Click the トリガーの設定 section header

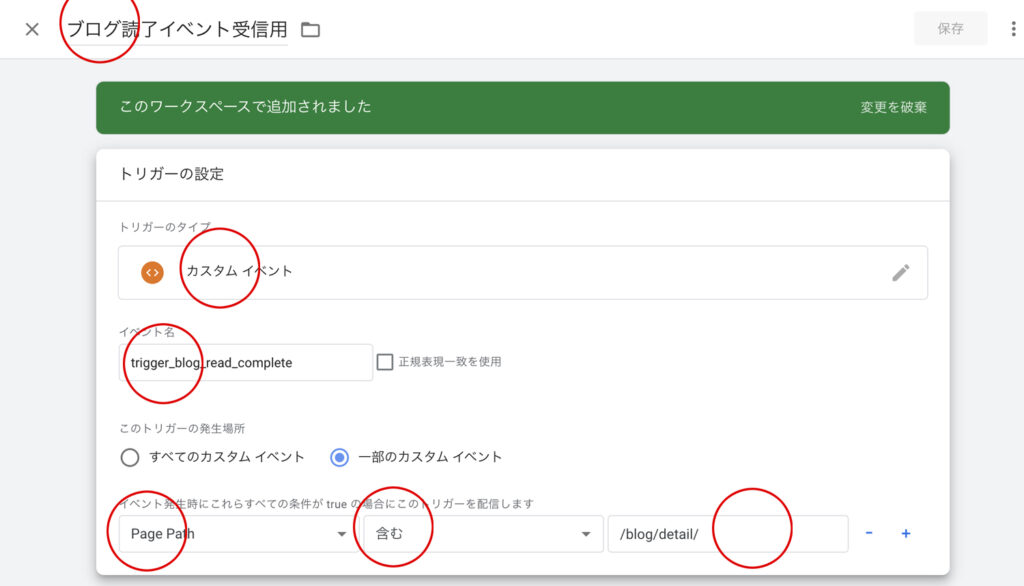coord(172,174)
